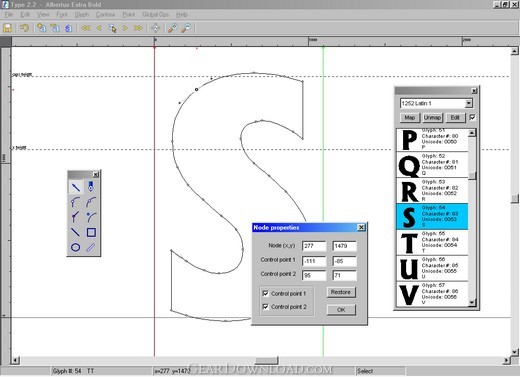The width and height of the screenshot is (520, 377).
Task: Click the zoom in magnifier icon
Action: point(172,28)
